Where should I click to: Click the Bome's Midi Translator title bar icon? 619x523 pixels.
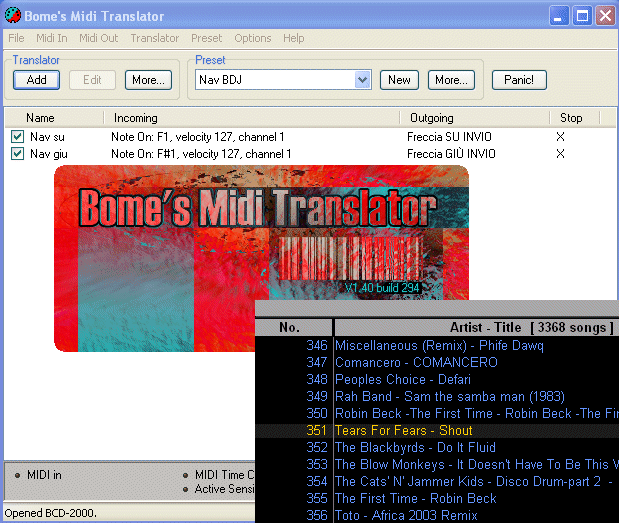pos(14,16)
